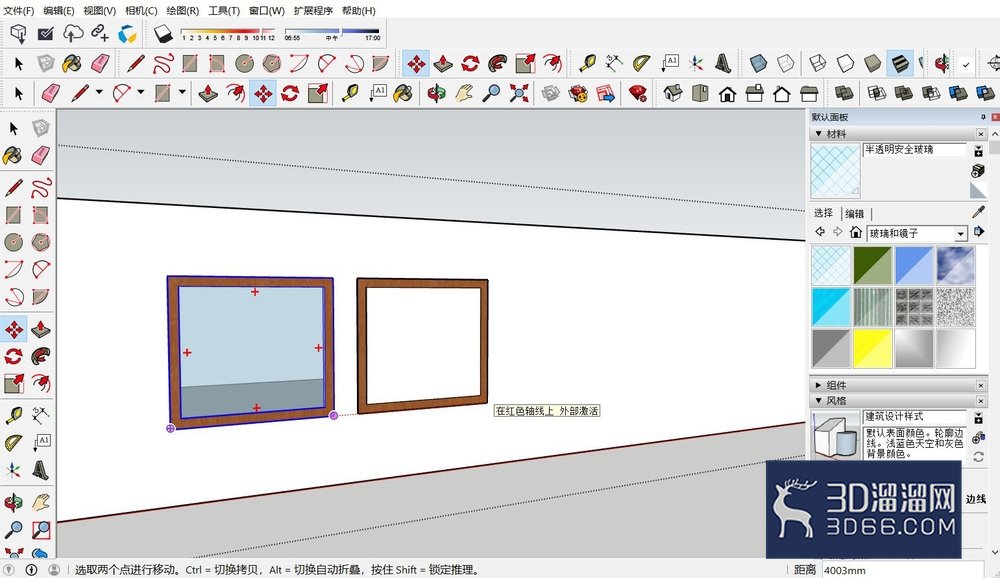The height and width of the screenshot is (578, 1000).
Task: Activate the Zoom Window tool in the left toolbar
Action: (x=41, y=529)
